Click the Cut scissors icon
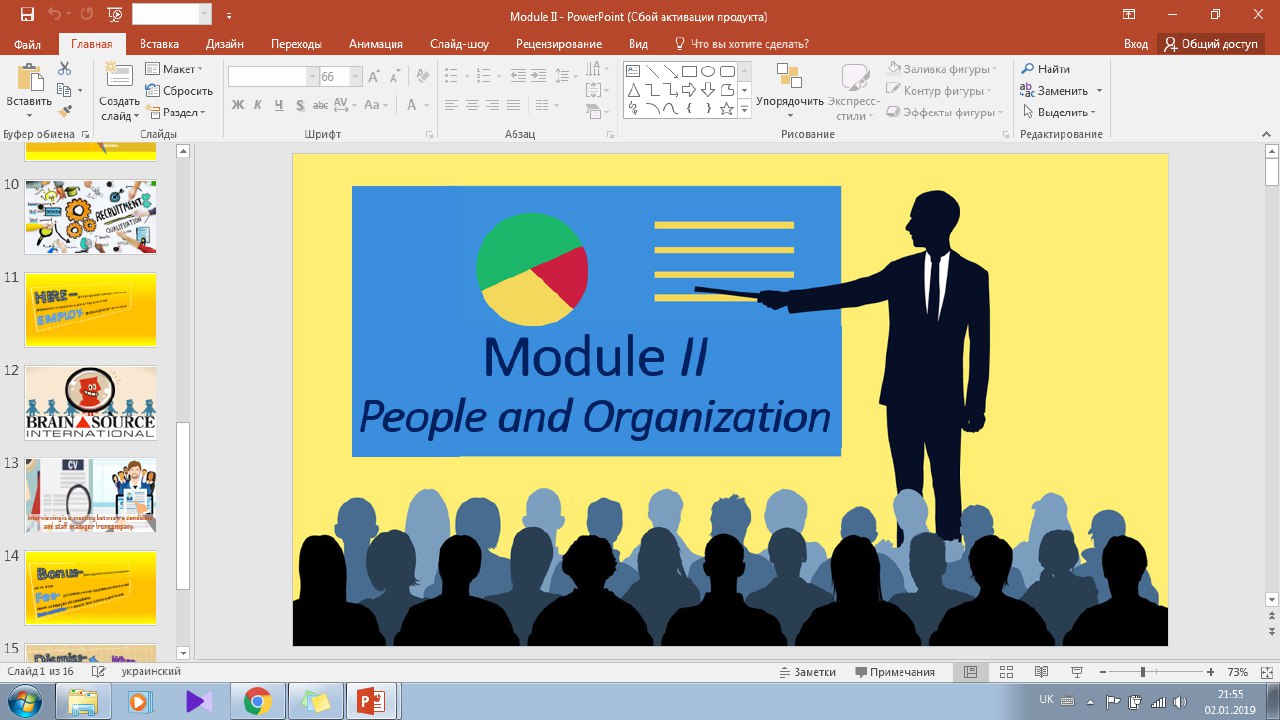Viewport: 1280px width, 720px height. click(x=64, y=68)
